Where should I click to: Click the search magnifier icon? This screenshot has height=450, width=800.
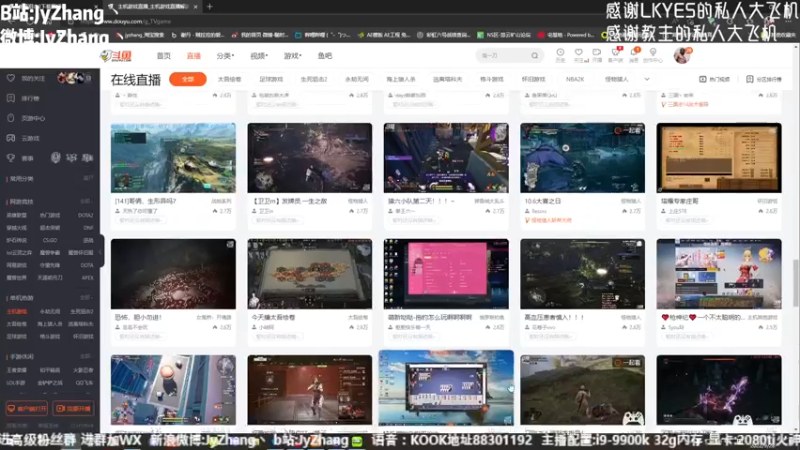tap(534, 55)
